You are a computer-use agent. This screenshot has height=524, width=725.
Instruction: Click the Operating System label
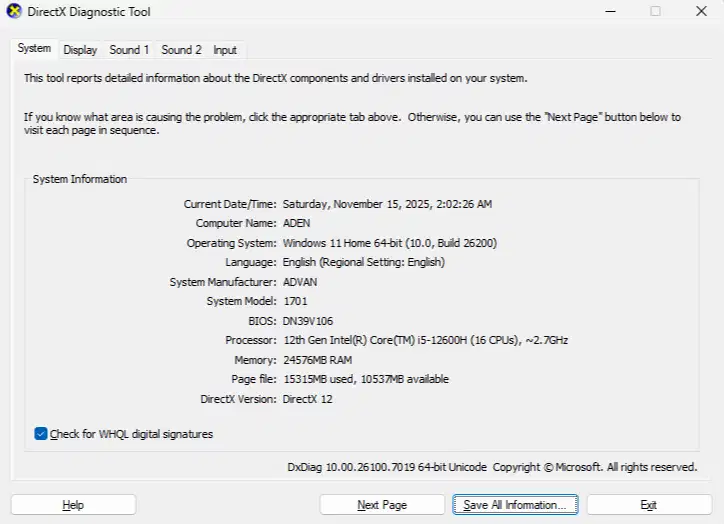[231, 243]
